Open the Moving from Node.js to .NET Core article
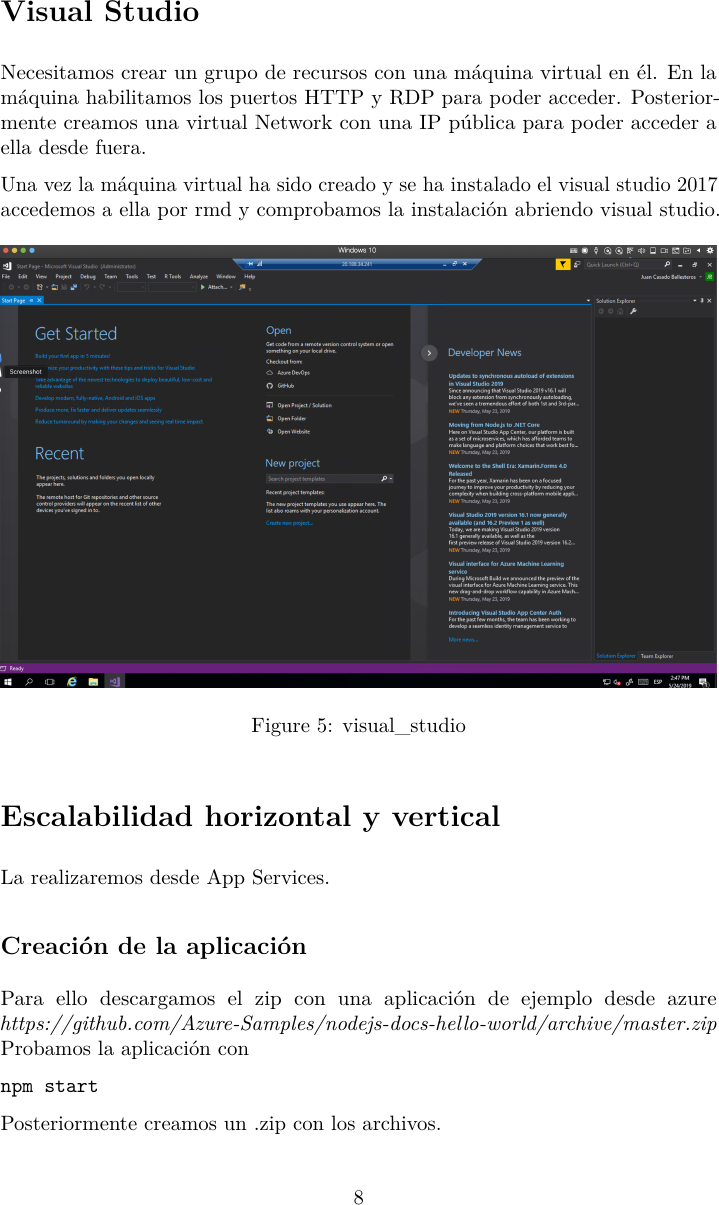Image resolution: width=719 pixels, height=1205 pixels. (x=493, y=424)
